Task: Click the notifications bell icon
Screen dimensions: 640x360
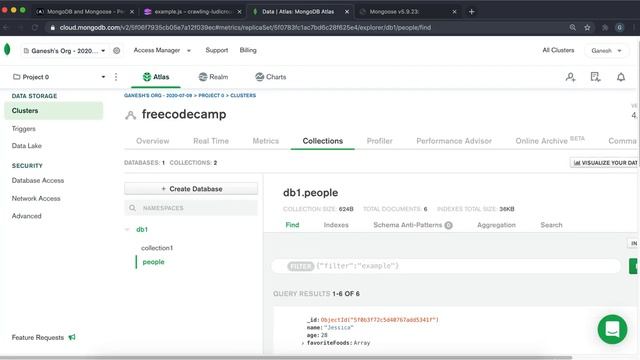Action: (620, 77)
